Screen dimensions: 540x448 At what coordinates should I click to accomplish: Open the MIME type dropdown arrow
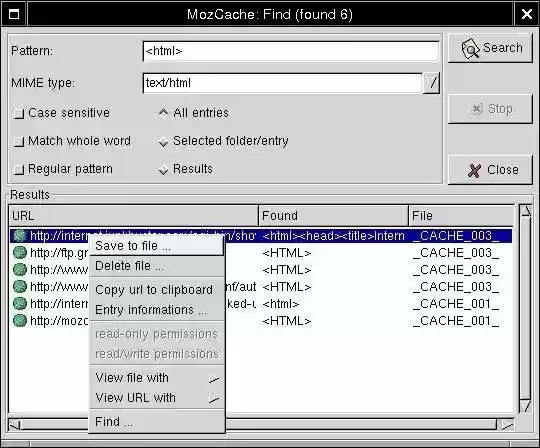(432, 83)
